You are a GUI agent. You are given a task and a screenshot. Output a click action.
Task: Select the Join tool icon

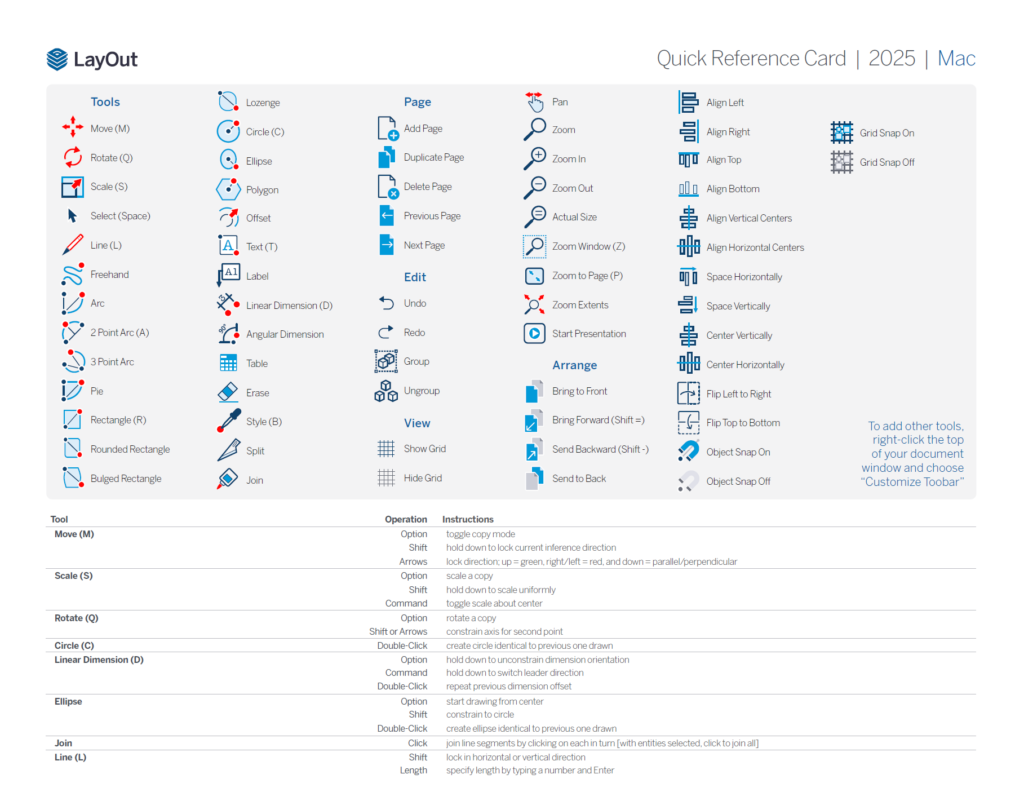click(x=228, y=479)
